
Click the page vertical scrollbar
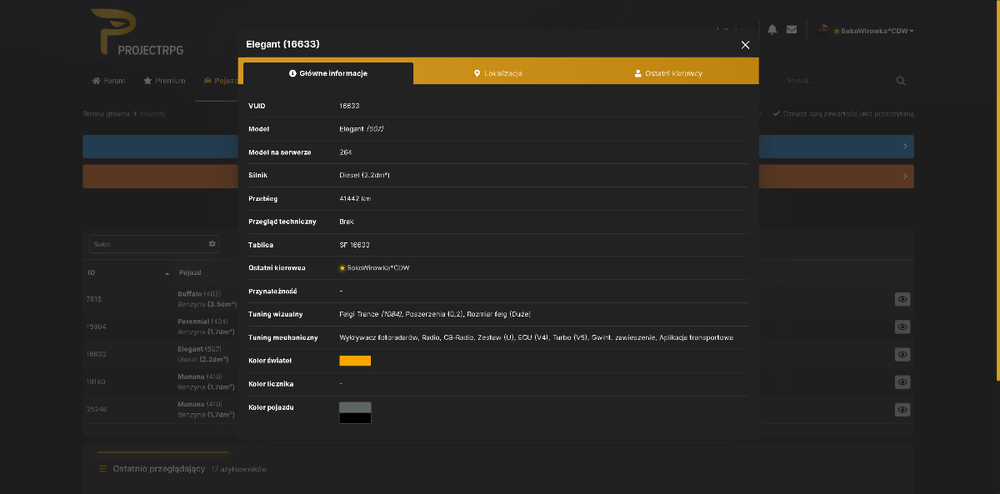[996, 191]
